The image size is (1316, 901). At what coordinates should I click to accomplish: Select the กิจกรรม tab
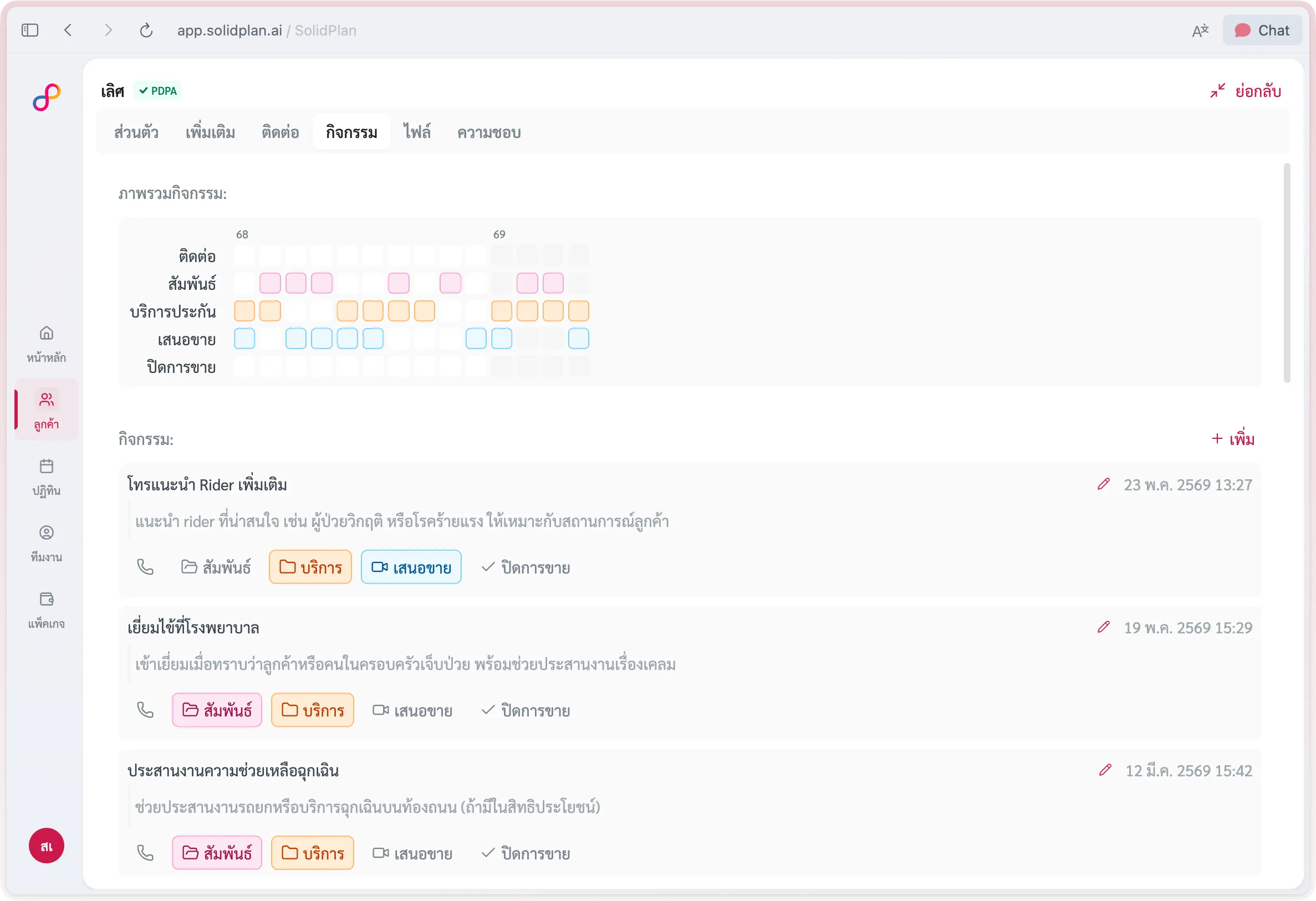pos(351,132)
